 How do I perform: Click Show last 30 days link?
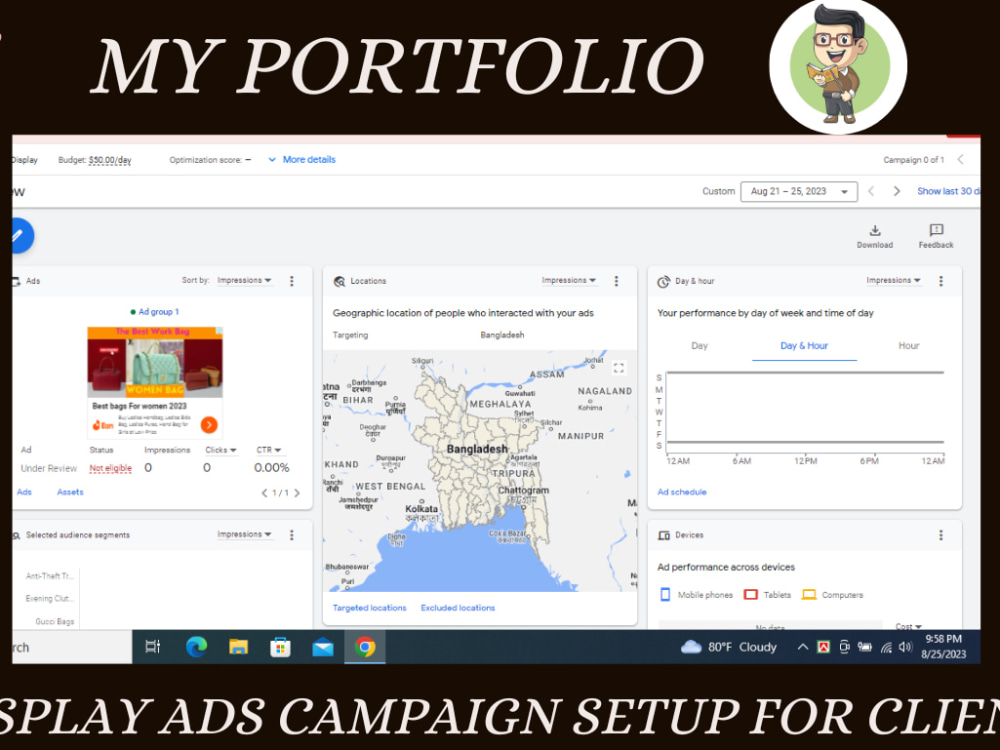coord(948,191)
